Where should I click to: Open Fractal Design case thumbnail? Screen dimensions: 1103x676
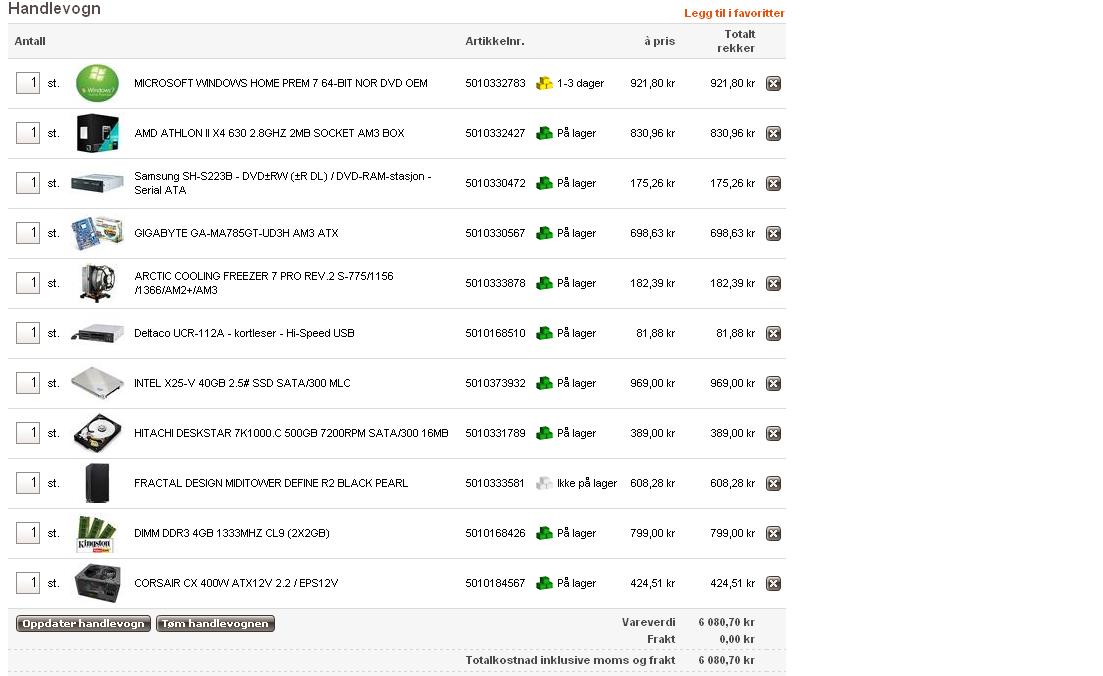pos(97,483)
